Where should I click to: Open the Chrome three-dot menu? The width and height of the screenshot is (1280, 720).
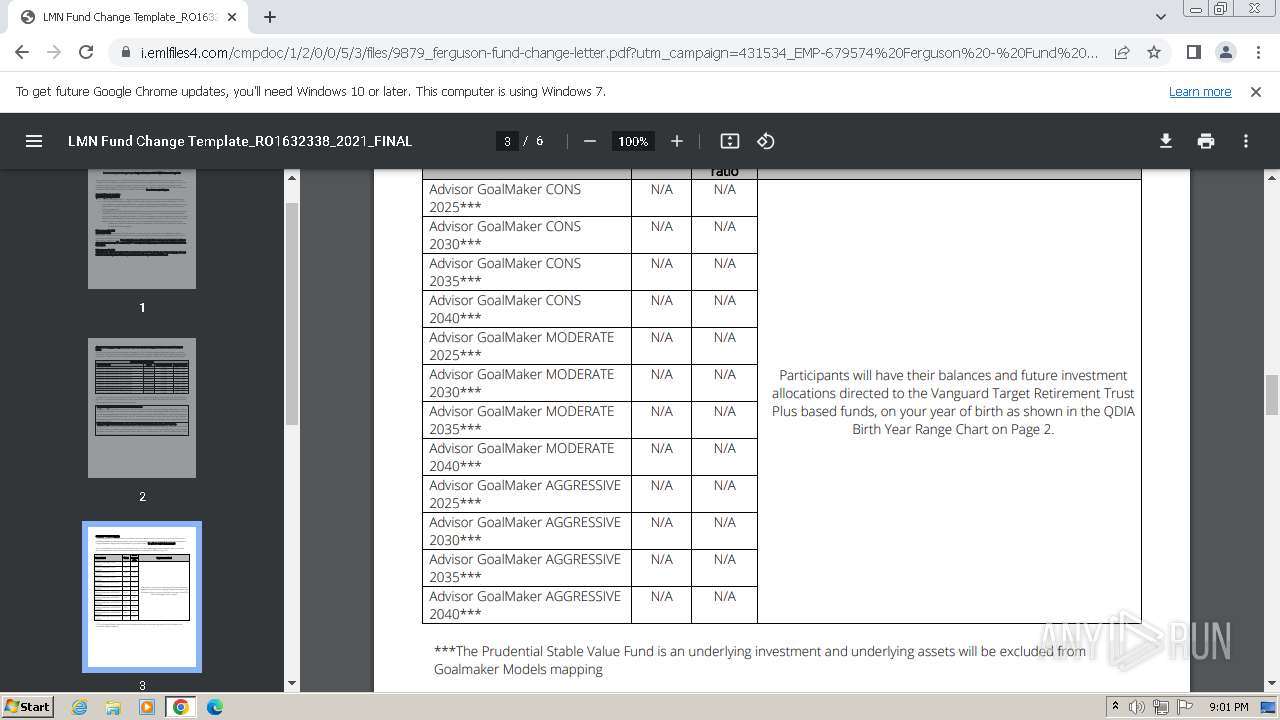pos(1257,52)
